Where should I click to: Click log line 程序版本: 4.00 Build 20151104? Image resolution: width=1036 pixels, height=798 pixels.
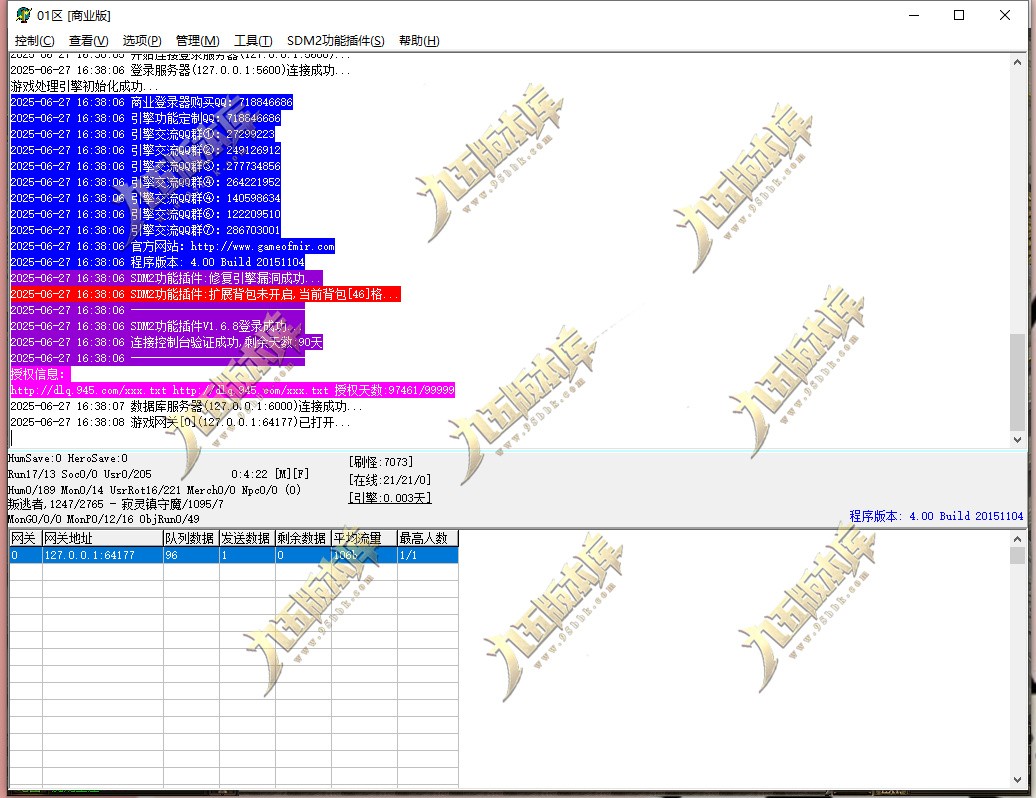[x=157, y=262]
